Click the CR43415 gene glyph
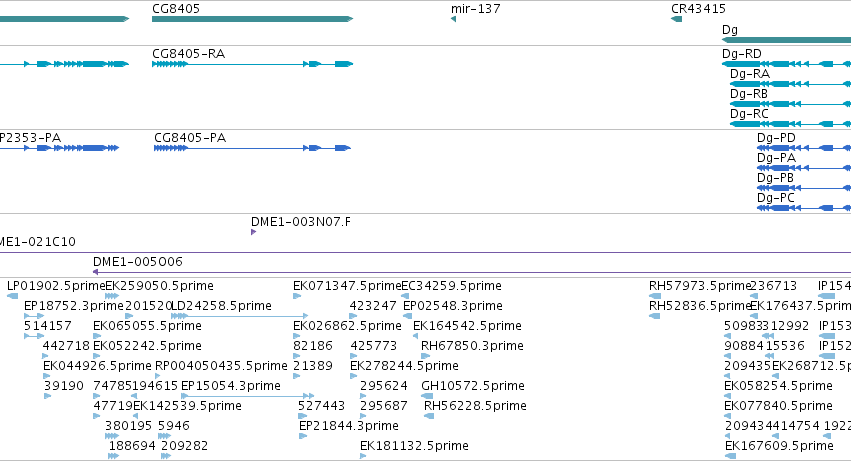 pyautogui.click(x=676, y=19)
